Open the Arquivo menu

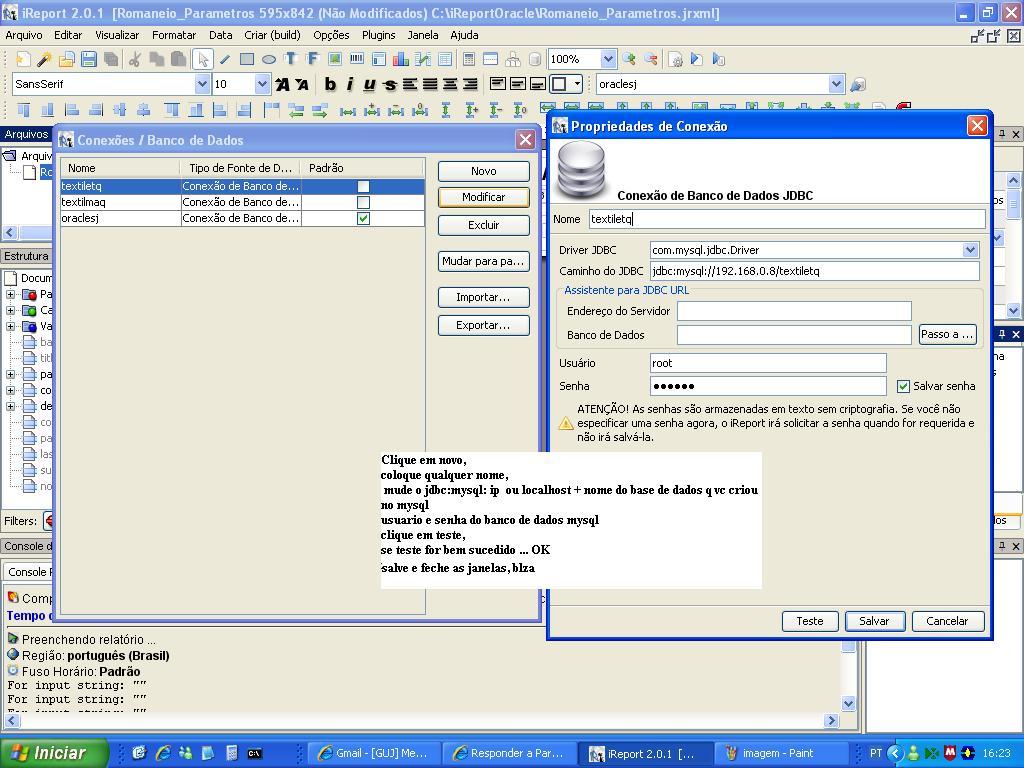24,35
